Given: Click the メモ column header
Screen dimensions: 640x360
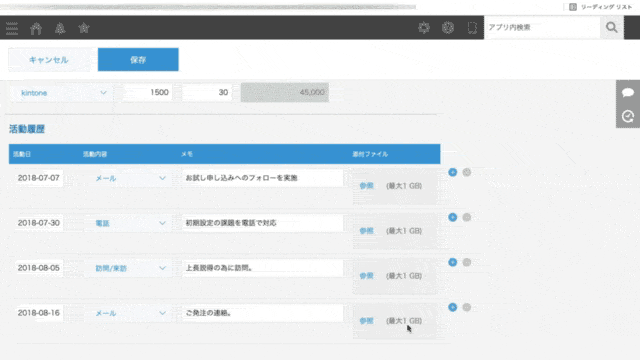Looking at the screenshot, I should pyautogui.click(x=187, y=154).
